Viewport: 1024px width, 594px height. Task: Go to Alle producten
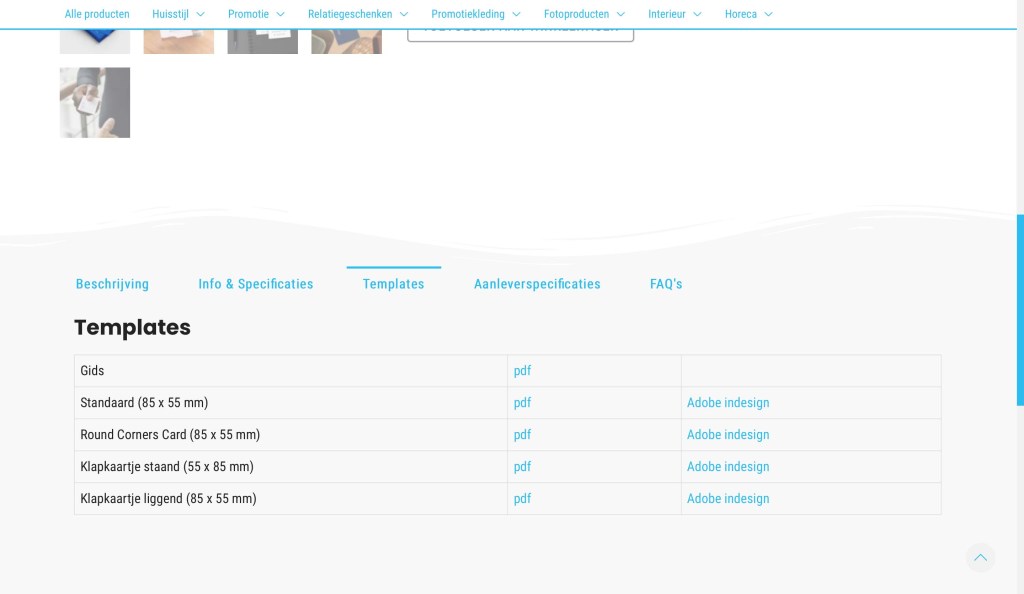(x=97, y=14)
